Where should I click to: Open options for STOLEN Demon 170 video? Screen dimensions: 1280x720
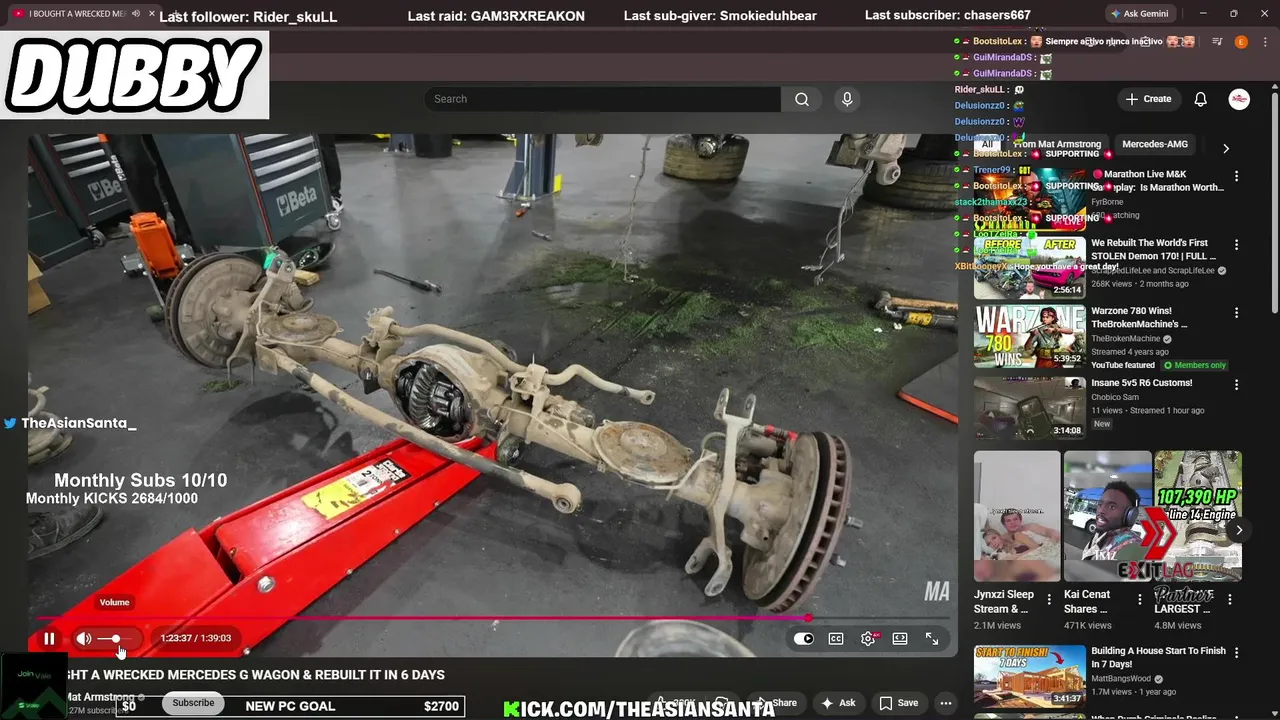(1236, 245)
